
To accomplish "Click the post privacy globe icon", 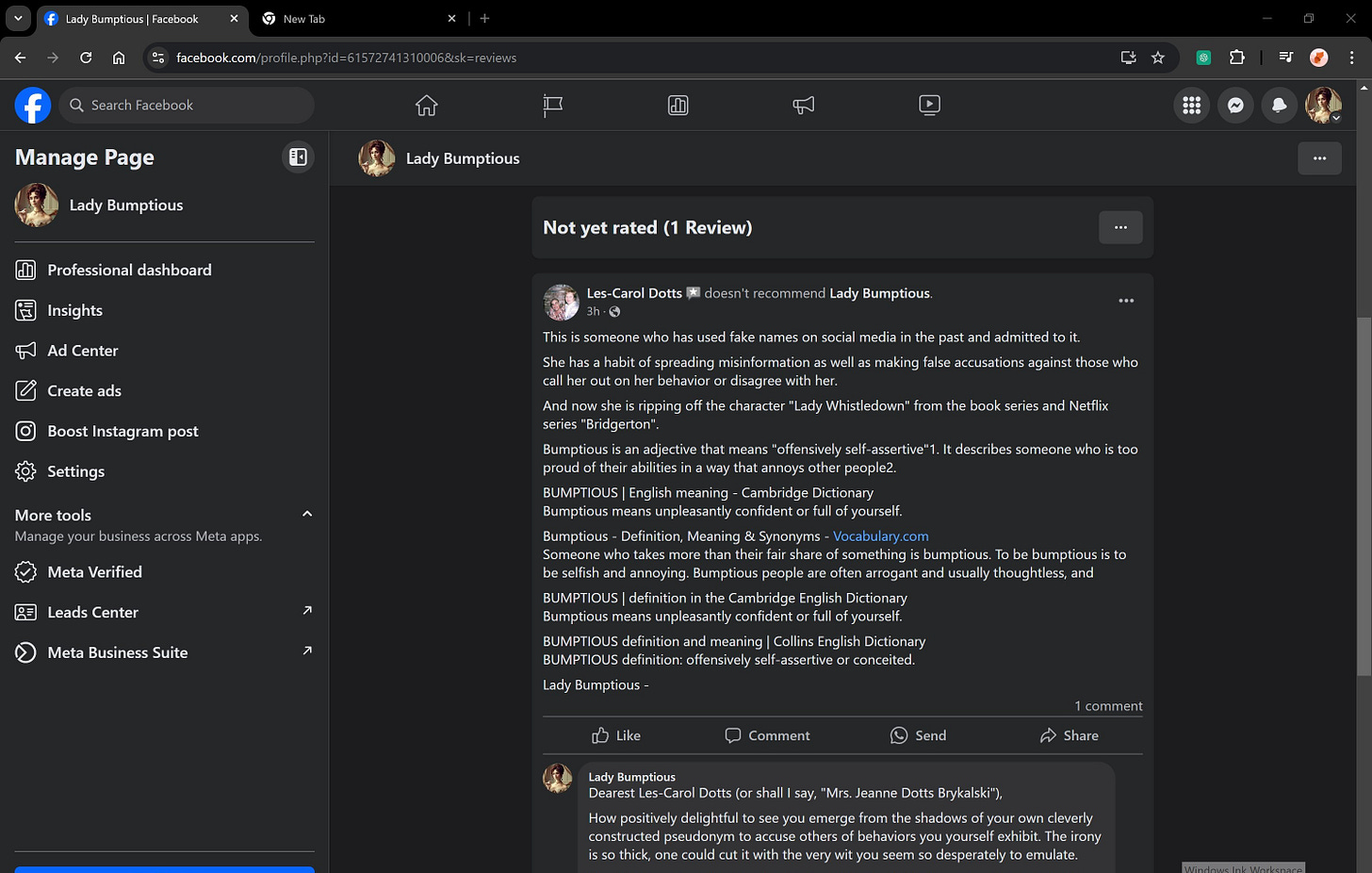I will click(x=614, y=312).
